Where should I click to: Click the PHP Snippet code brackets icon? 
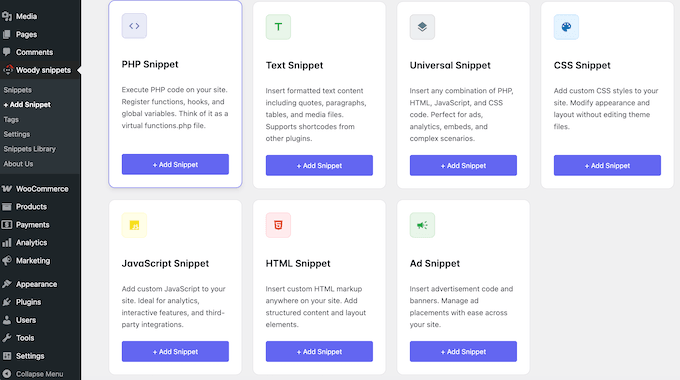click(134, 26)
